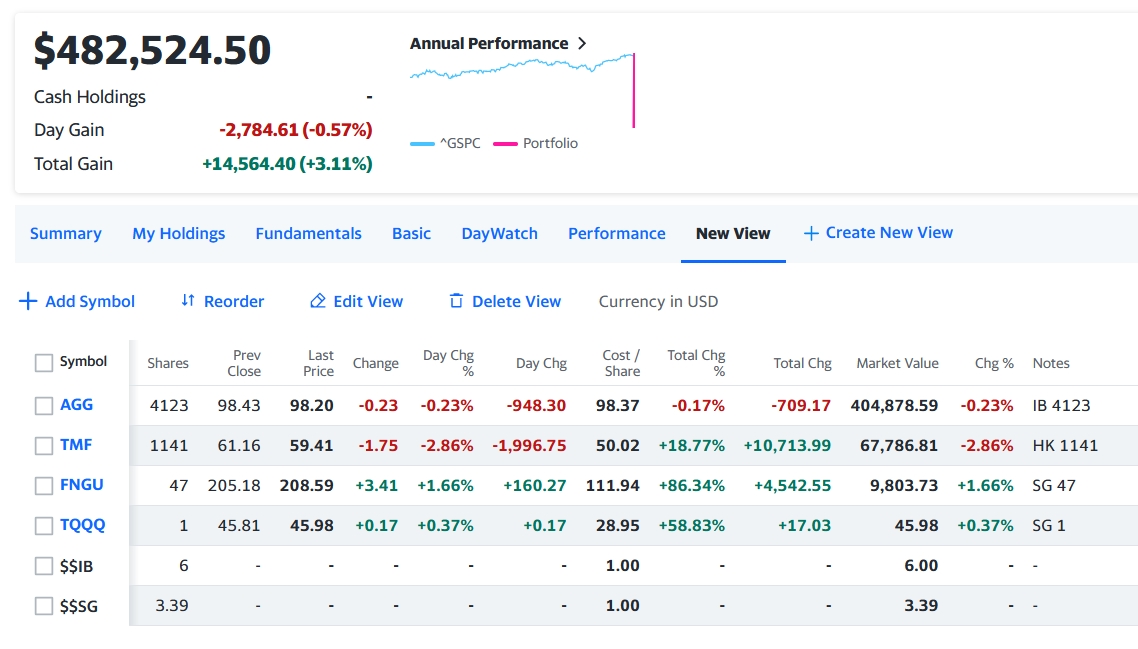Click the annual performance line chart

click(520, 68)
